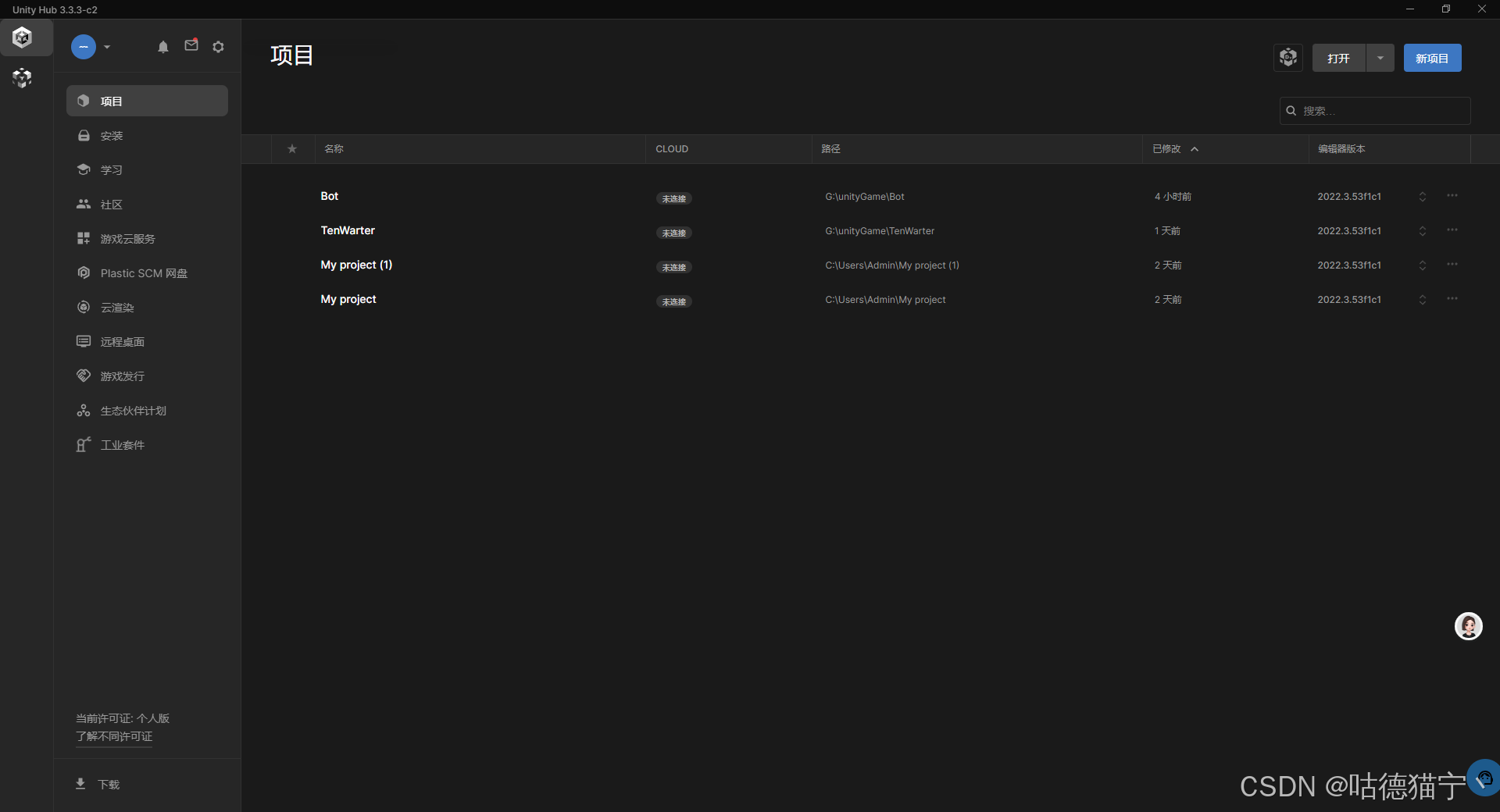The height and width of the screenshot is (812, 1500).
Task: Click the 未连接 badge for My project (1)
Action: [673, 267]
